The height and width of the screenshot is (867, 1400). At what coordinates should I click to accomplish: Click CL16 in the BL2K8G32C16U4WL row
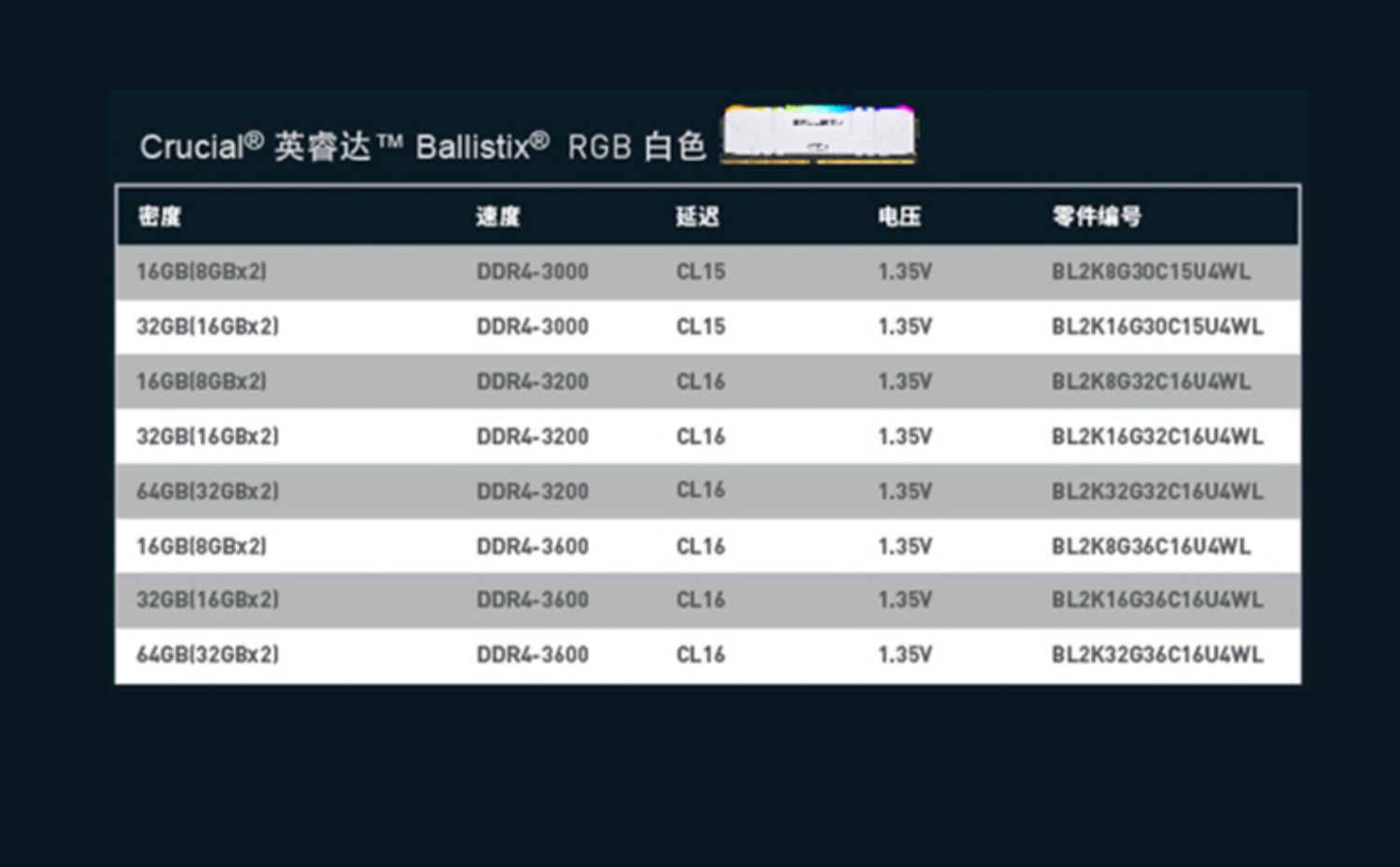point(701,382)
